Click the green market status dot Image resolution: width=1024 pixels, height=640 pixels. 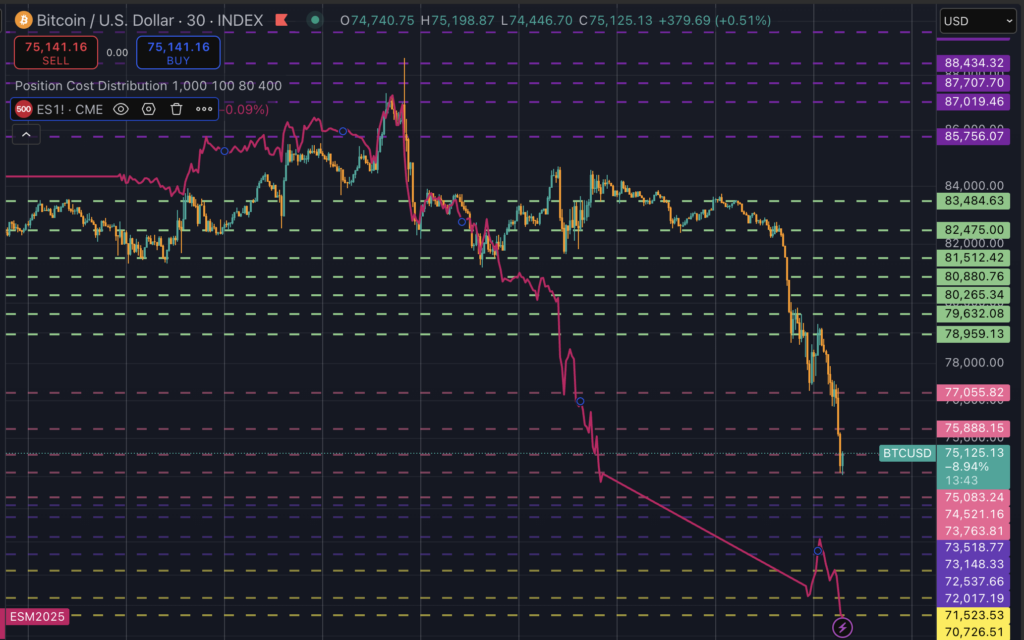click(313, 19)
